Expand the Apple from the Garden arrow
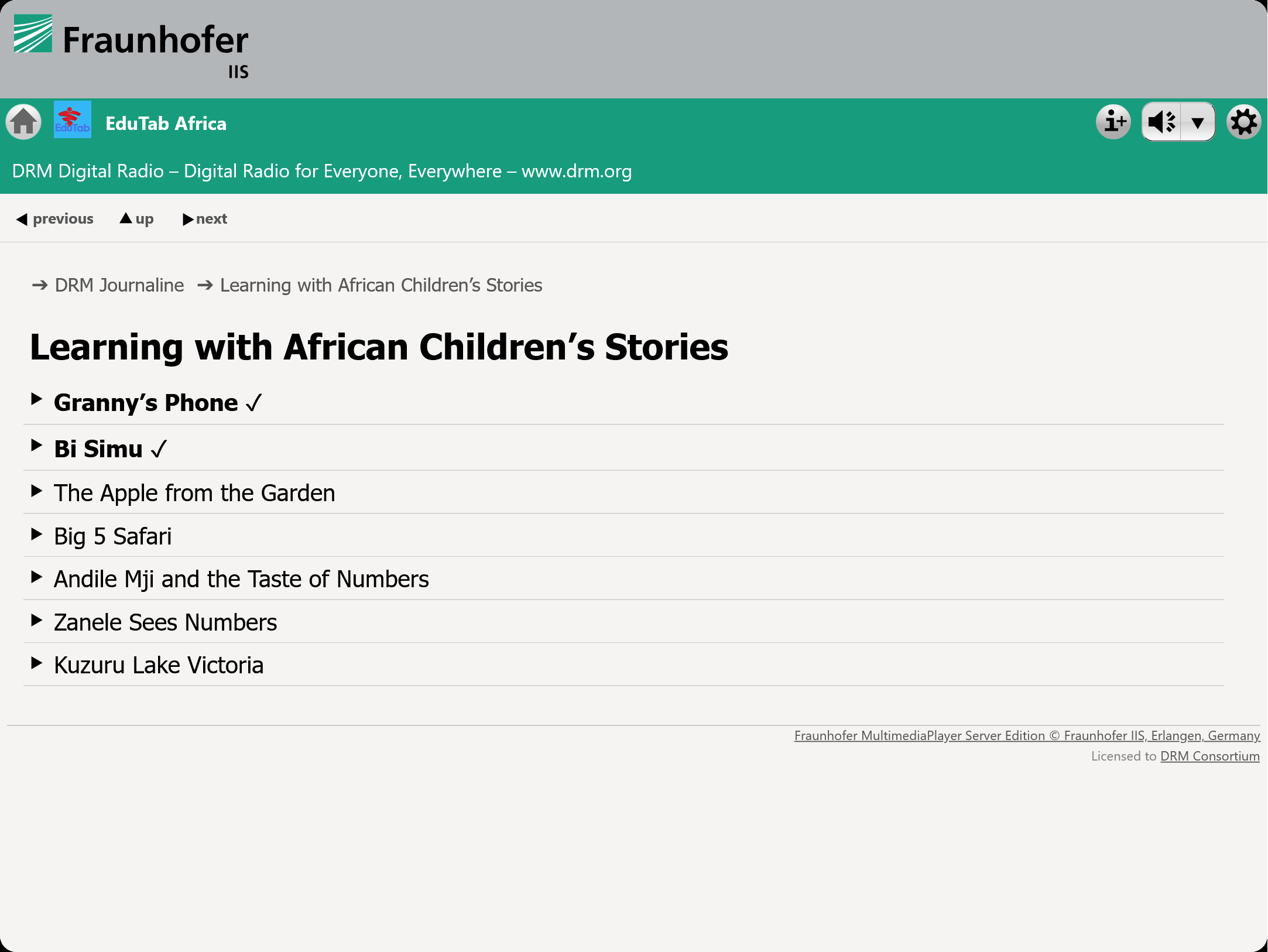Screen dimensions: 1268x952 [37, 491]
